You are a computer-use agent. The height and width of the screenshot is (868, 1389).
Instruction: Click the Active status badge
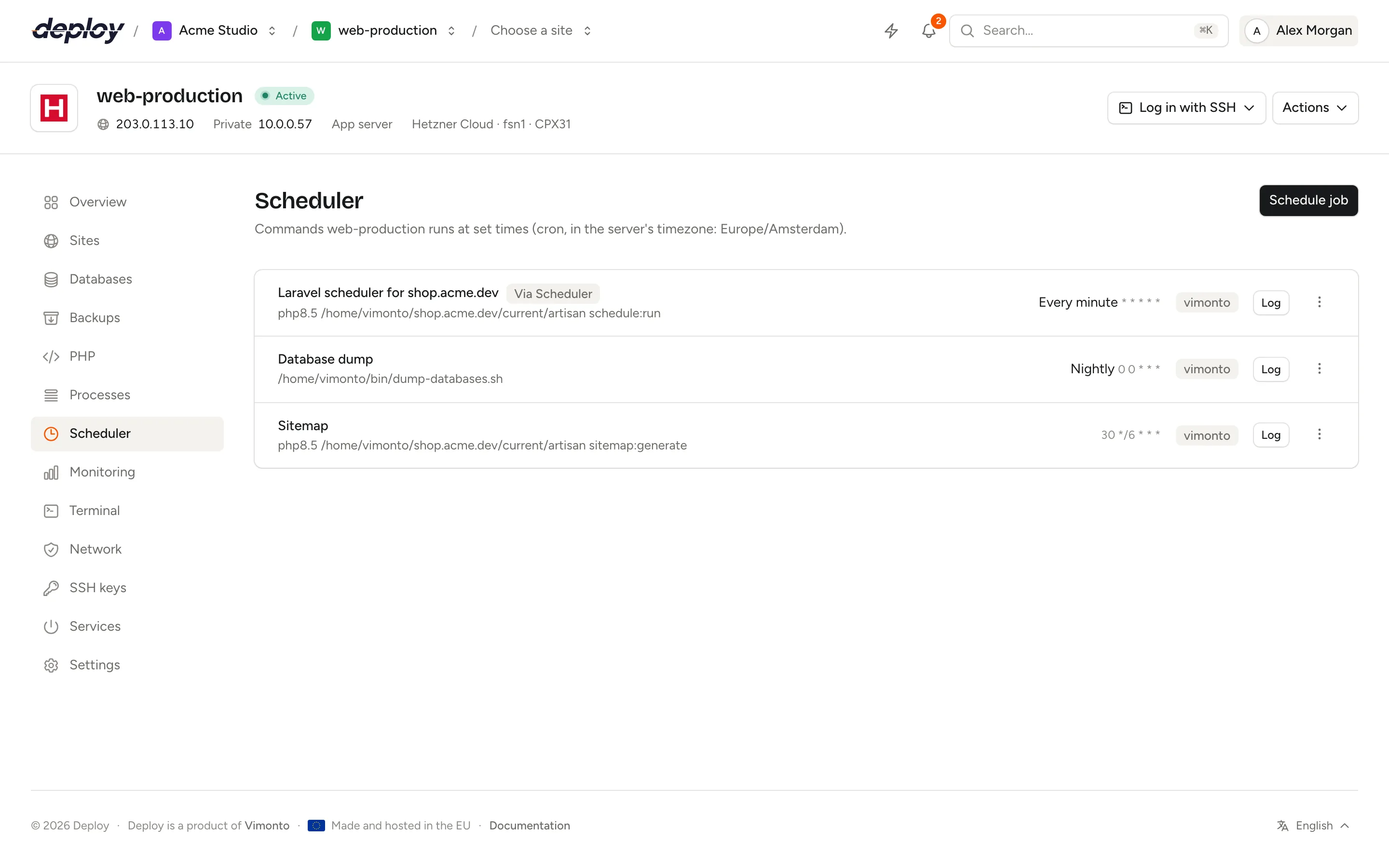point(284,96)
